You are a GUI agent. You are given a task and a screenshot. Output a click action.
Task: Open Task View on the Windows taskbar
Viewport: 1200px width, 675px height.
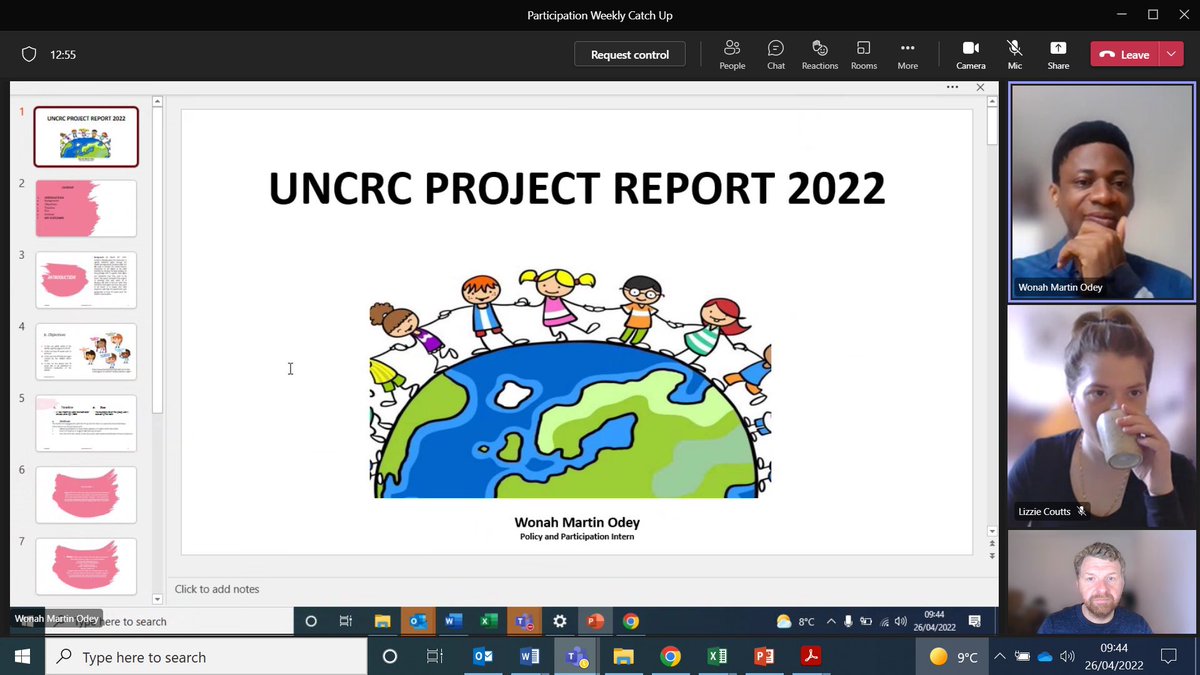coord(435,657)
